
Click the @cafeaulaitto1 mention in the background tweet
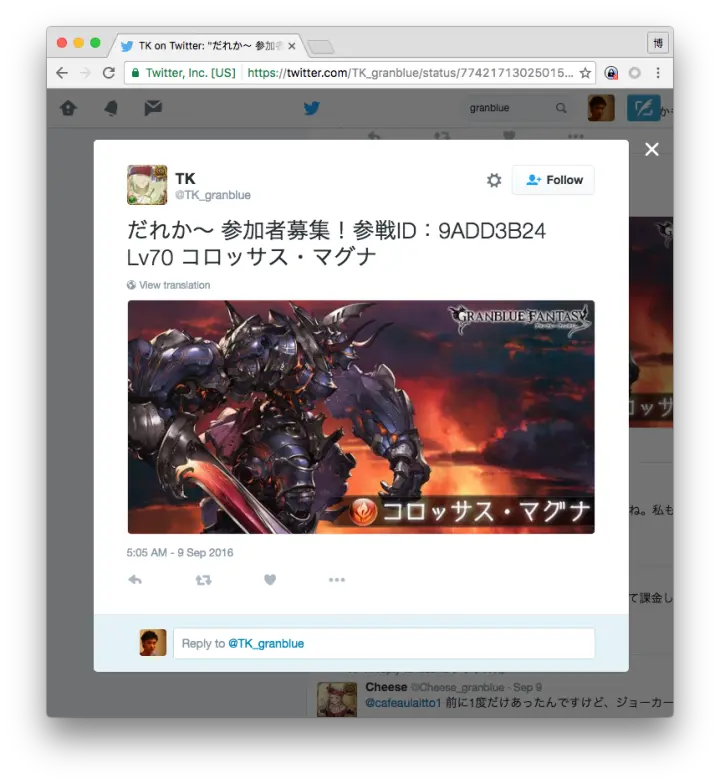tap(403, 702)
